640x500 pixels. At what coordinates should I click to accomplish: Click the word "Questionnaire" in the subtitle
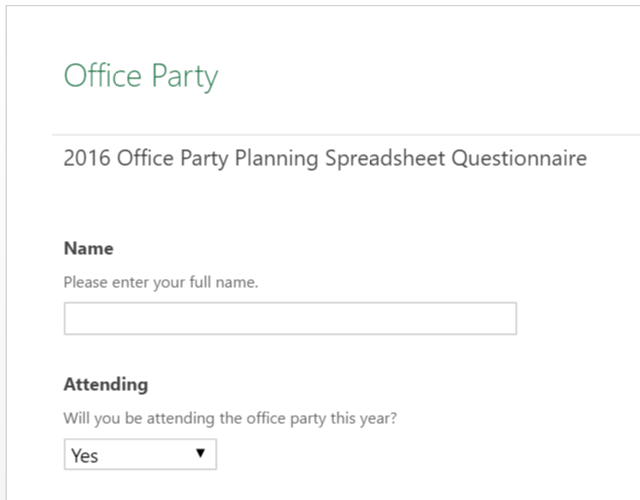coord(519,159)
